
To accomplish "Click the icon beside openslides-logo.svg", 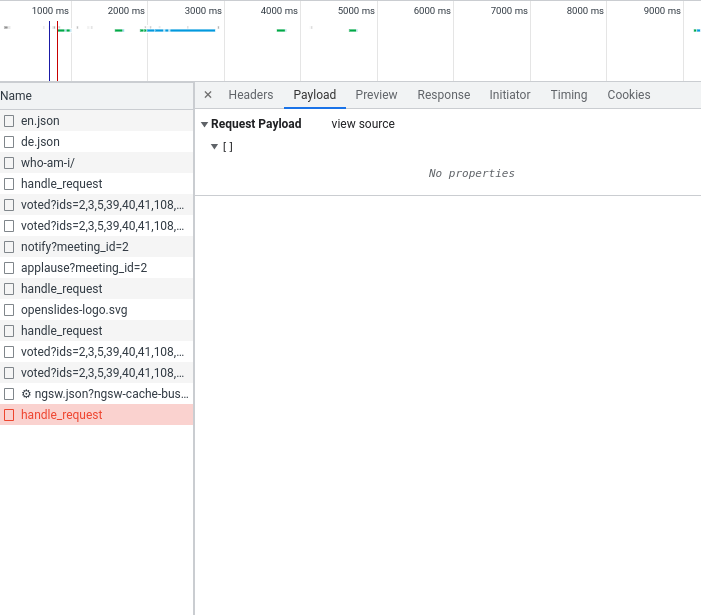I will point(9,310).
